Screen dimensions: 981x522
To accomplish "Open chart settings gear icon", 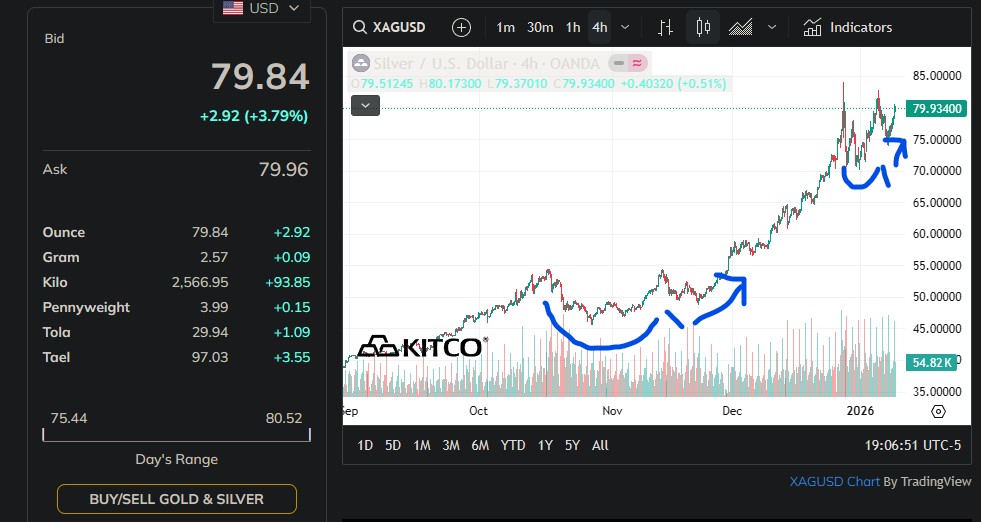I will click(x=938, y=411).
